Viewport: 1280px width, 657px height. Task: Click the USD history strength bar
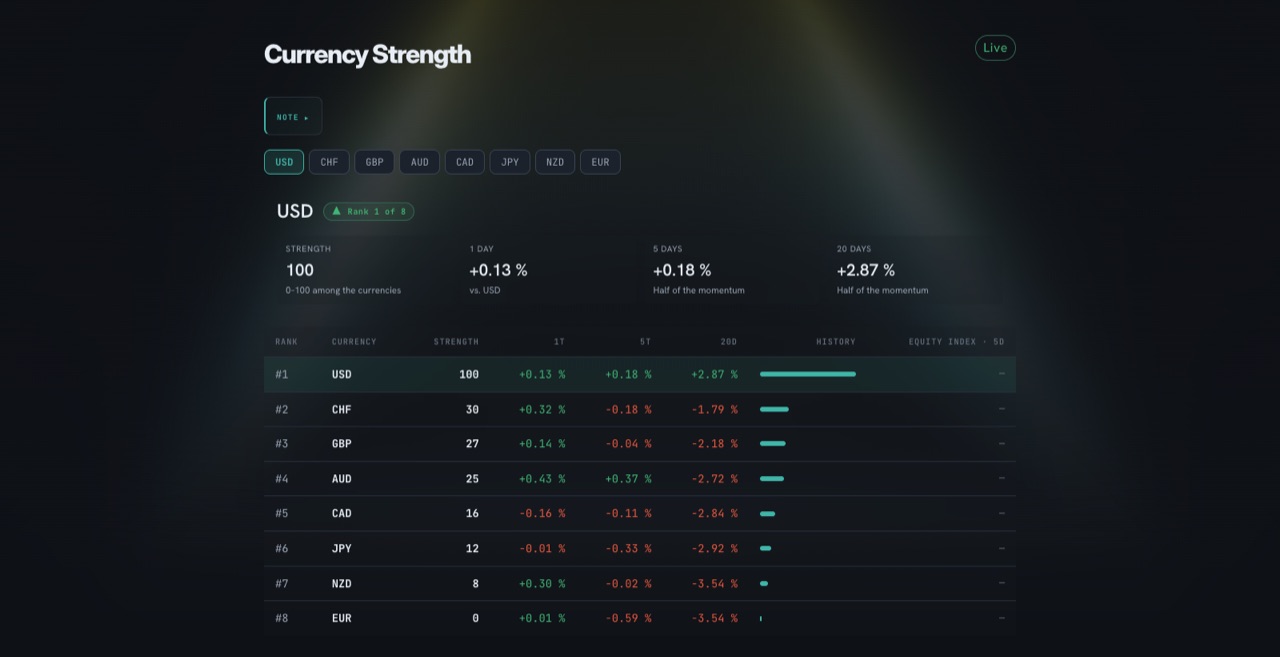point(808,374)
